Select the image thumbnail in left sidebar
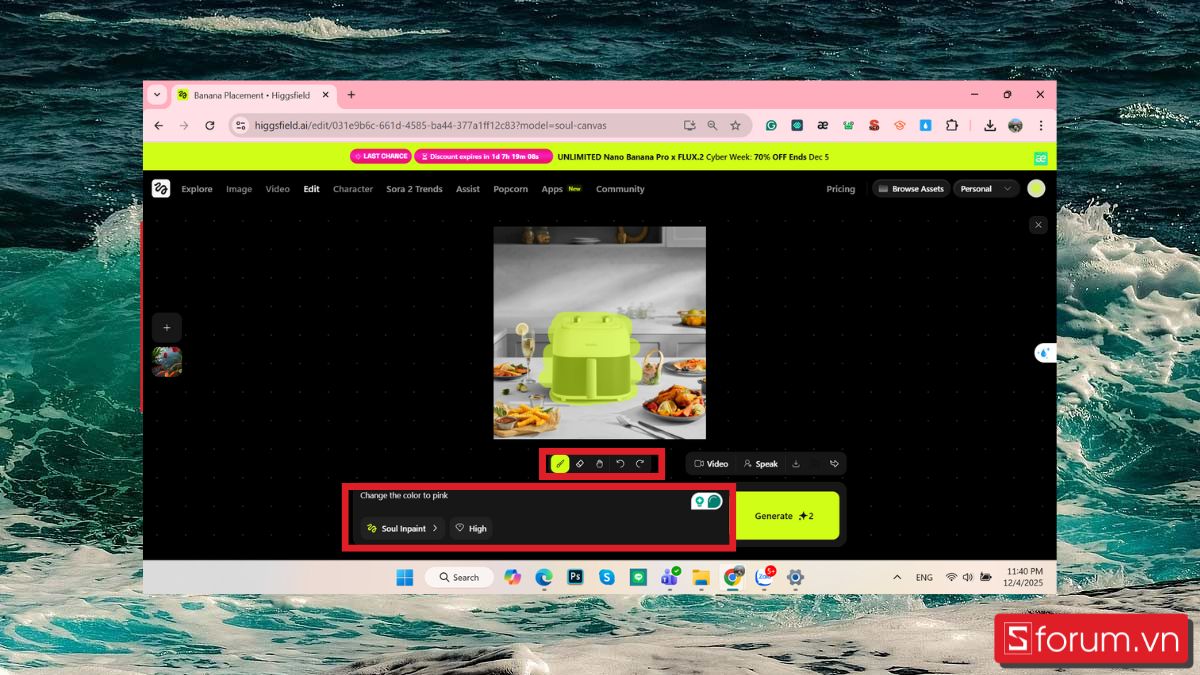Image resolution: width=1200 pixels, height=675 pixels. click(167, 362)
